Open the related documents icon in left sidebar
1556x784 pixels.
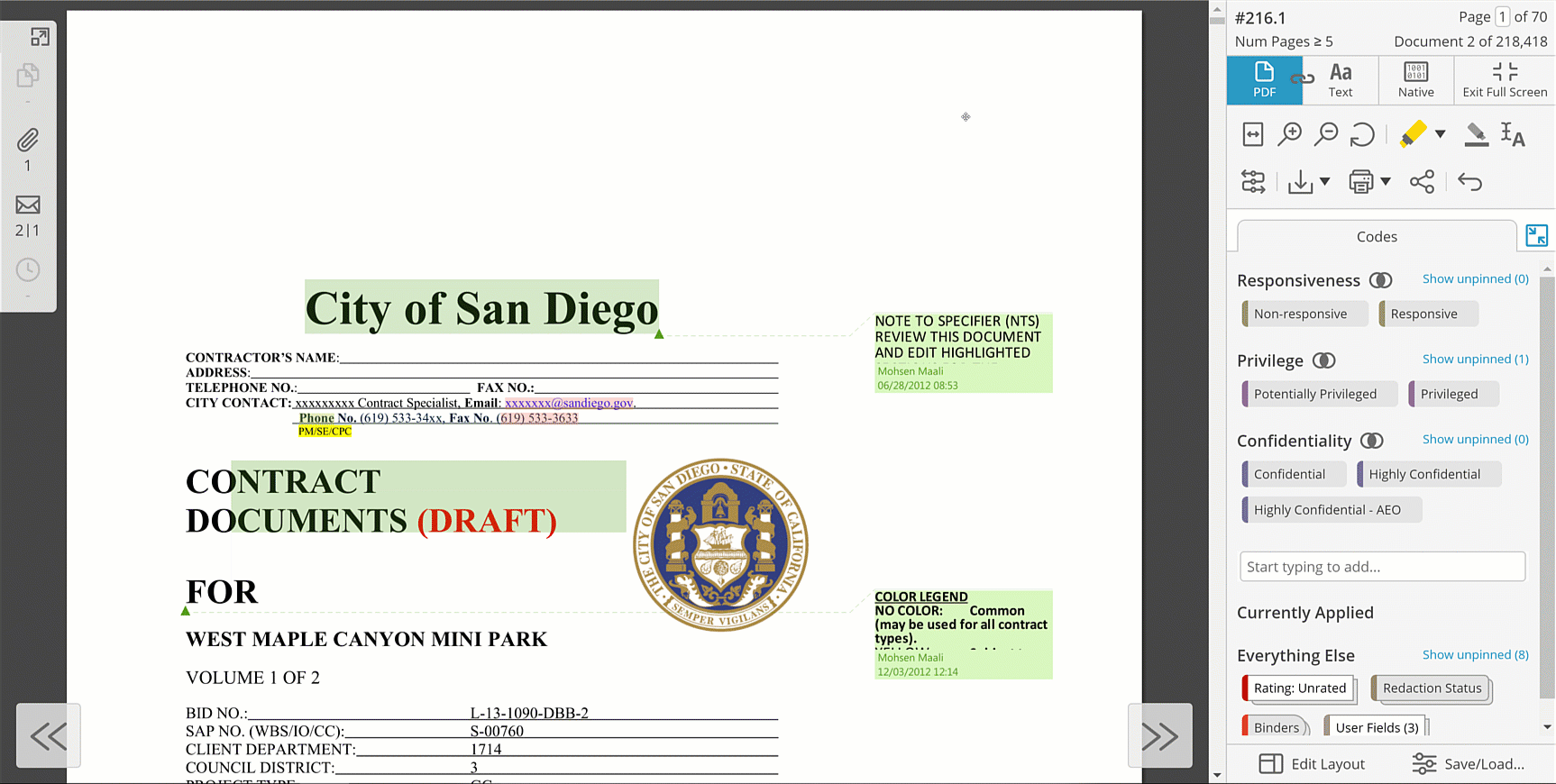pyautogui.click(x=28, y=76)
